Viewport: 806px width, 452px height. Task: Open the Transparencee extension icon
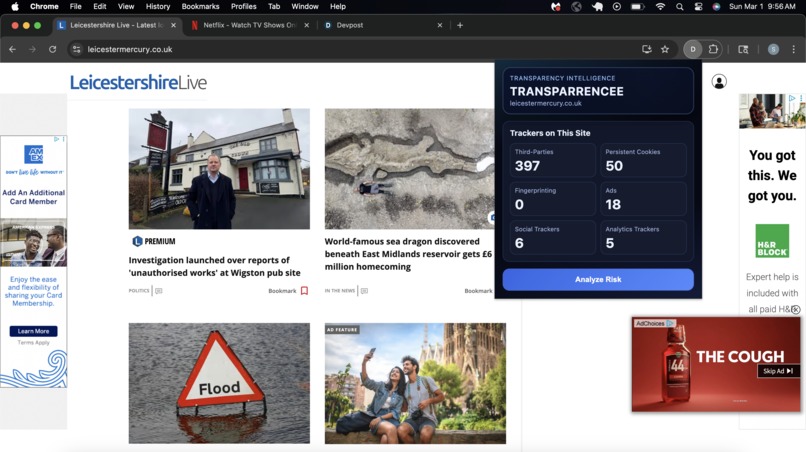pos(693,49)
